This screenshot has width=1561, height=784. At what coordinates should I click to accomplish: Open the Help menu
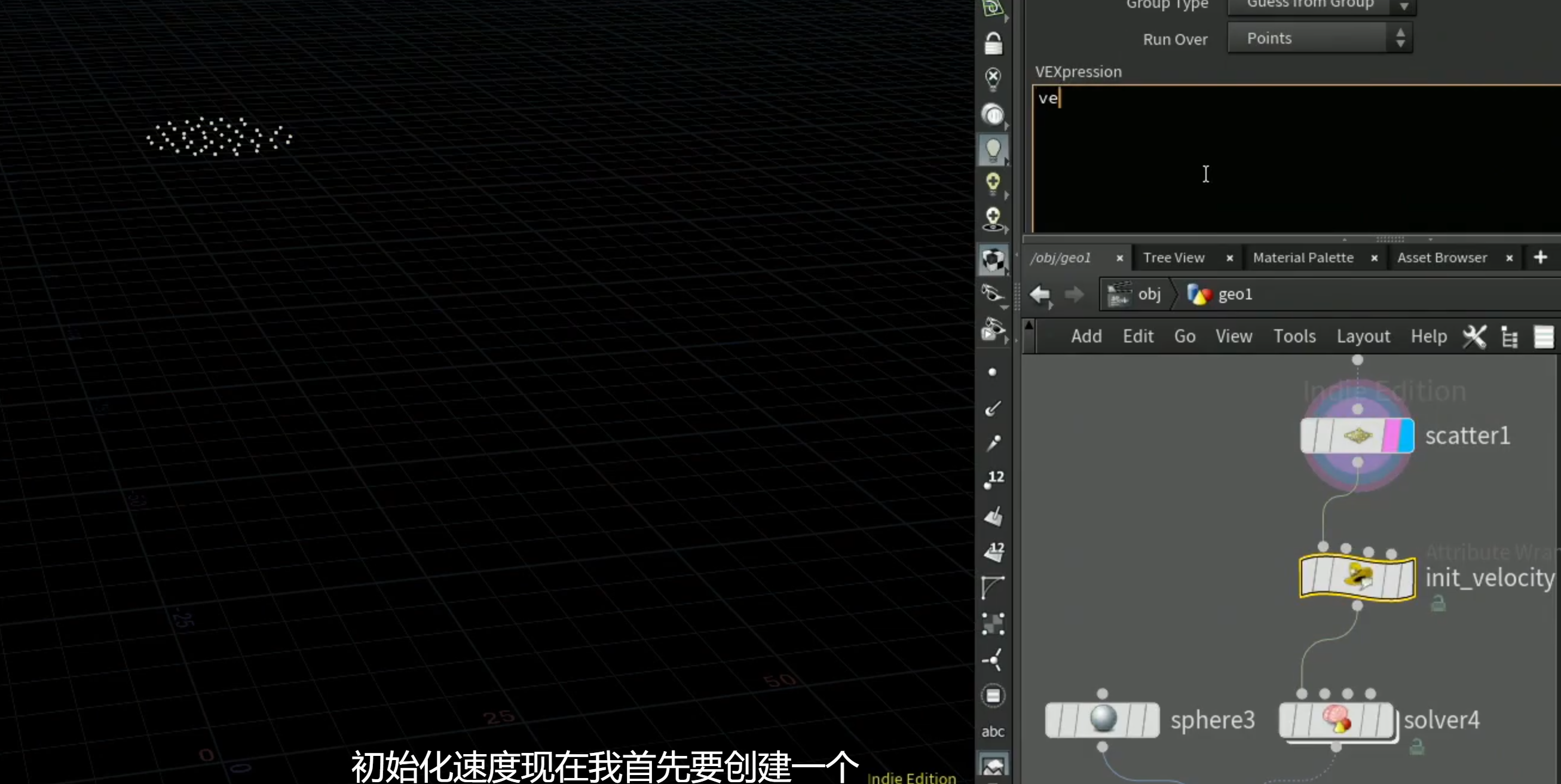tap(1428, 336)
